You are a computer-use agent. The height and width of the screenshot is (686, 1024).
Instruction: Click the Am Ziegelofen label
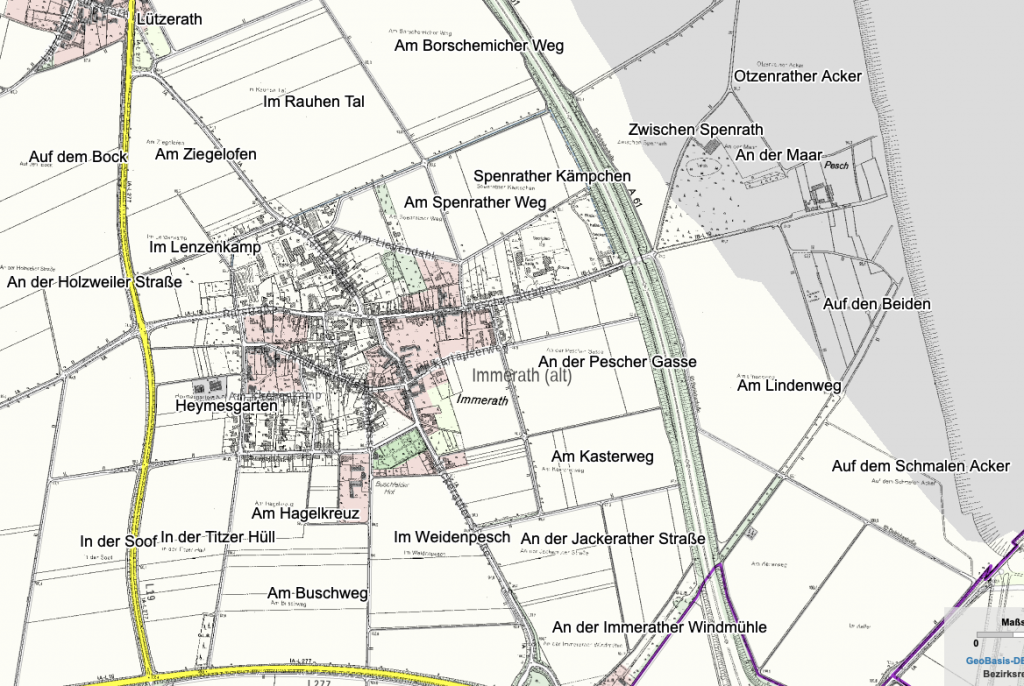coord(207,154)
